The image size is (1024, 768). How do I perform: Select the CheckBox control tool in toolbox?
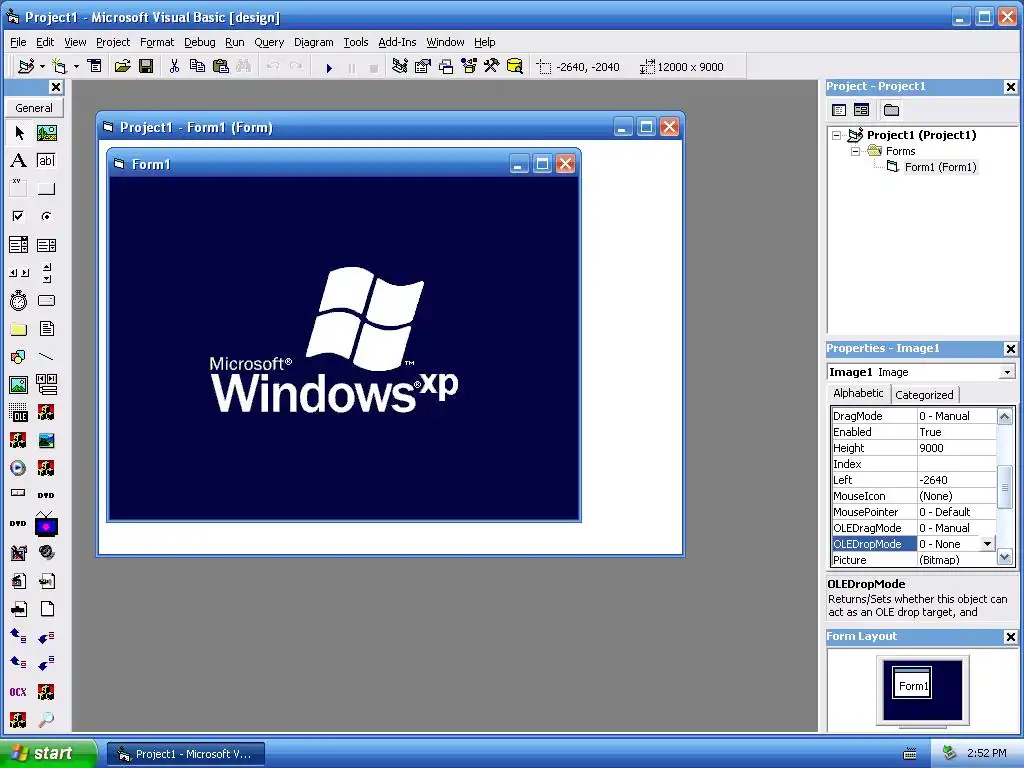pos(18,216)
